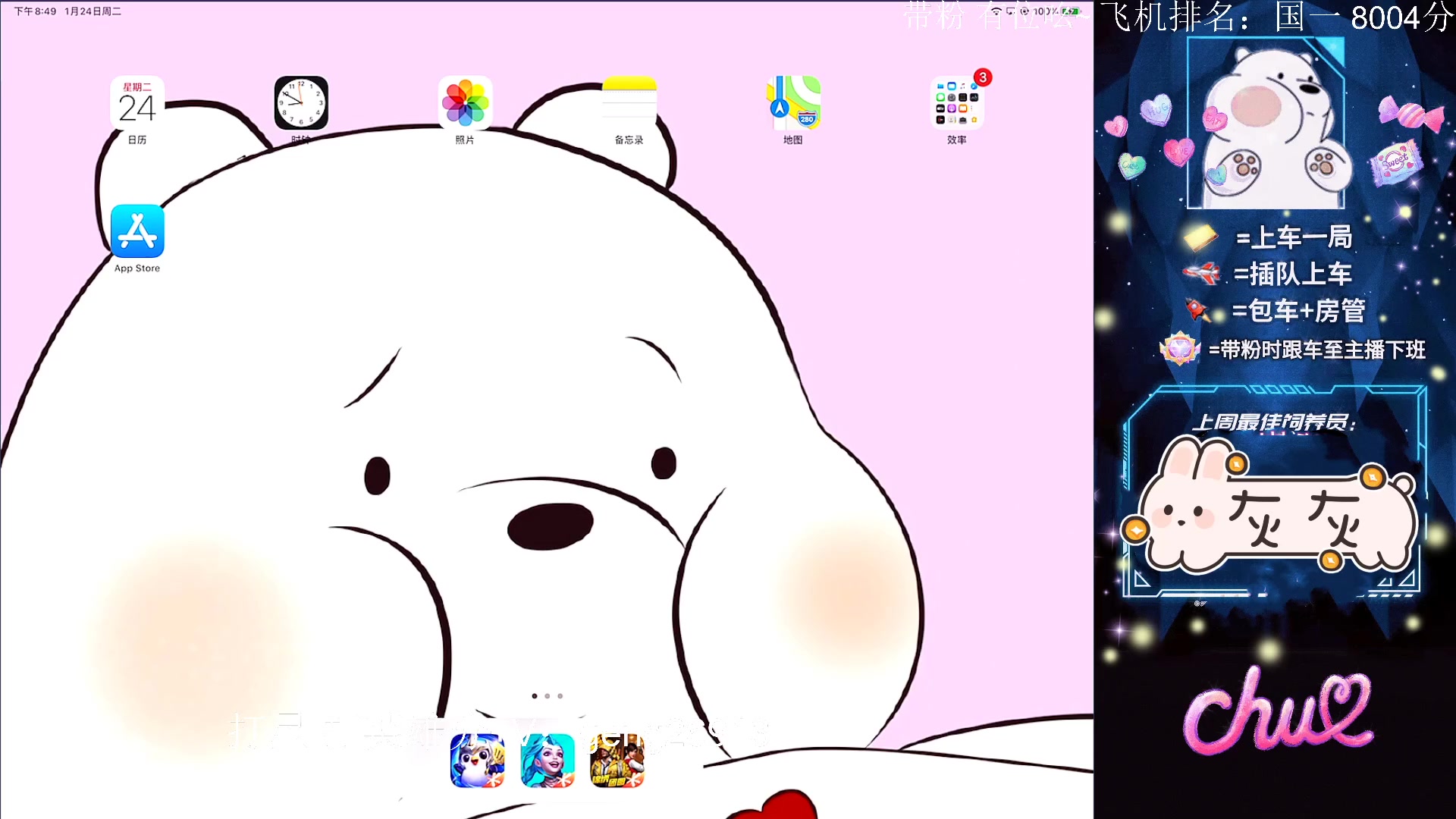Open the 效率 folder with badge 3
The width and height of the screenshot is (1456, 819).
957,104
